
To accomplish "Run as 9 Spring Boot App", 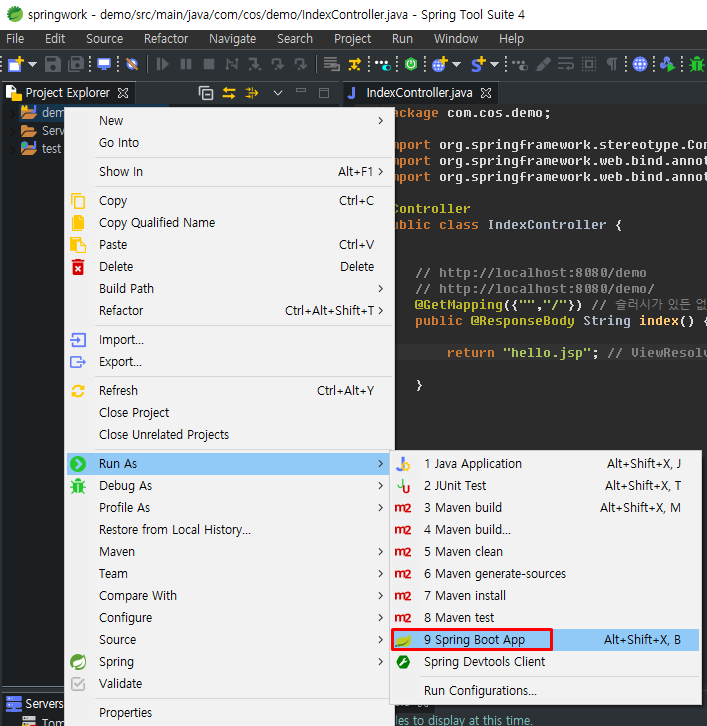I will (545, 640).
